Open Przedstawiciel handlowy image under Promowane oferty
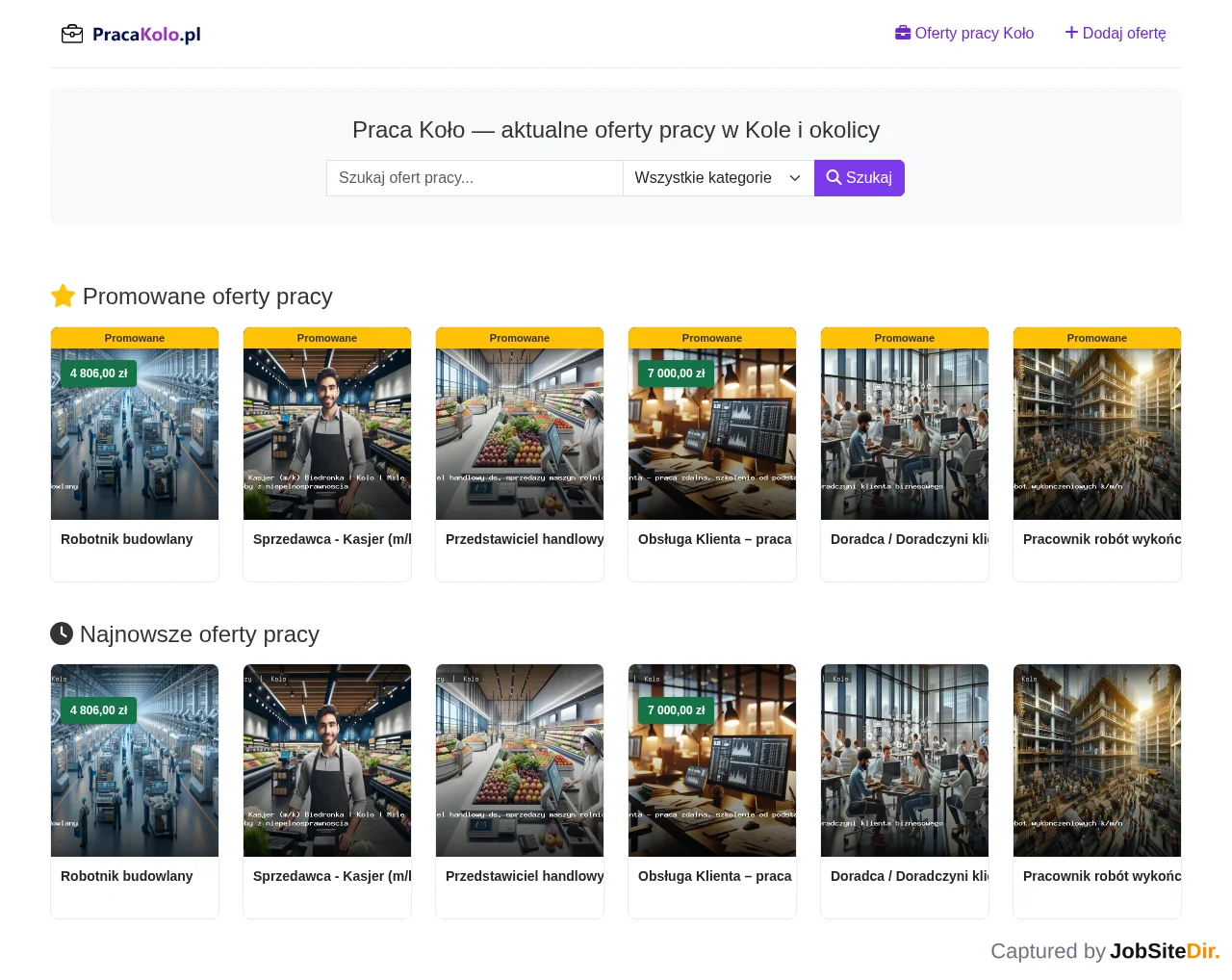Viewport: 1232px width, 980px height. (x=520, y=434)
